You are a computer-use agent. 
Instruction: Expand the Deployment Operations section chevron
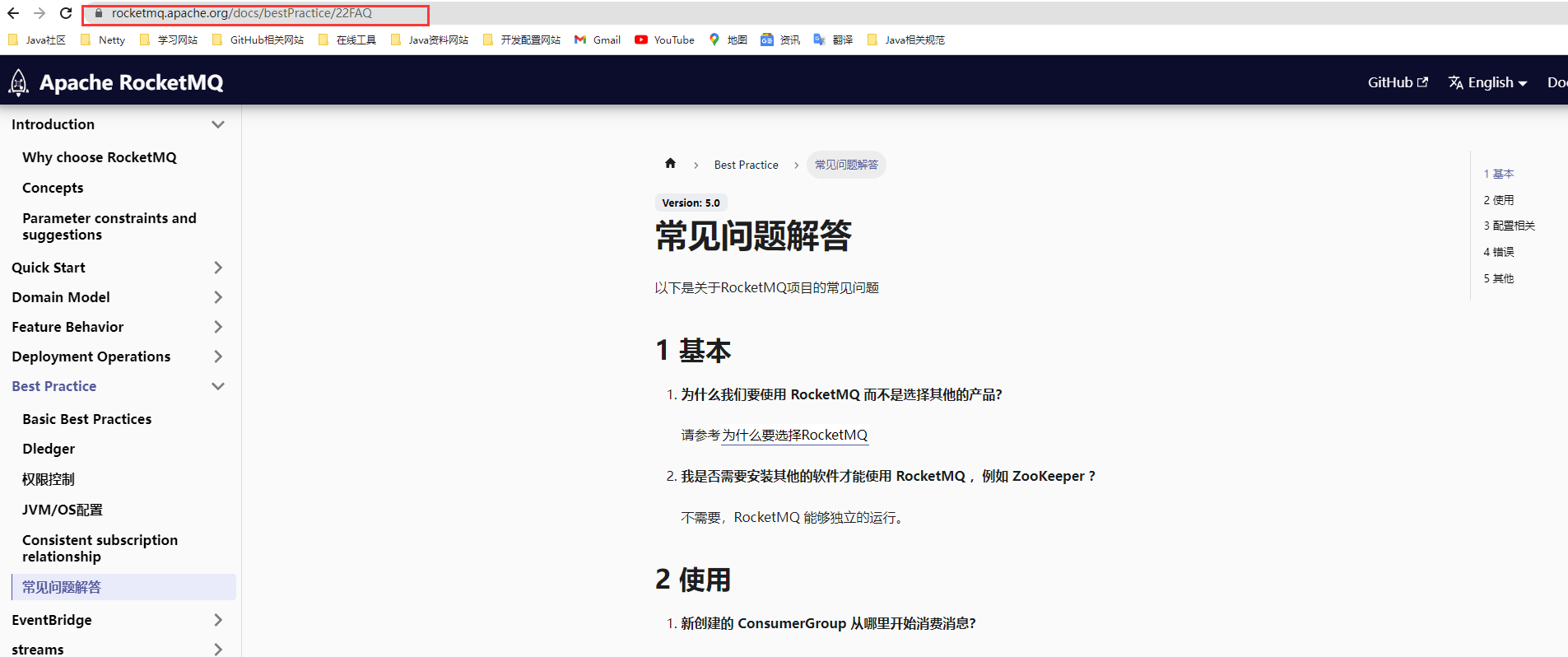coord(218,356)
